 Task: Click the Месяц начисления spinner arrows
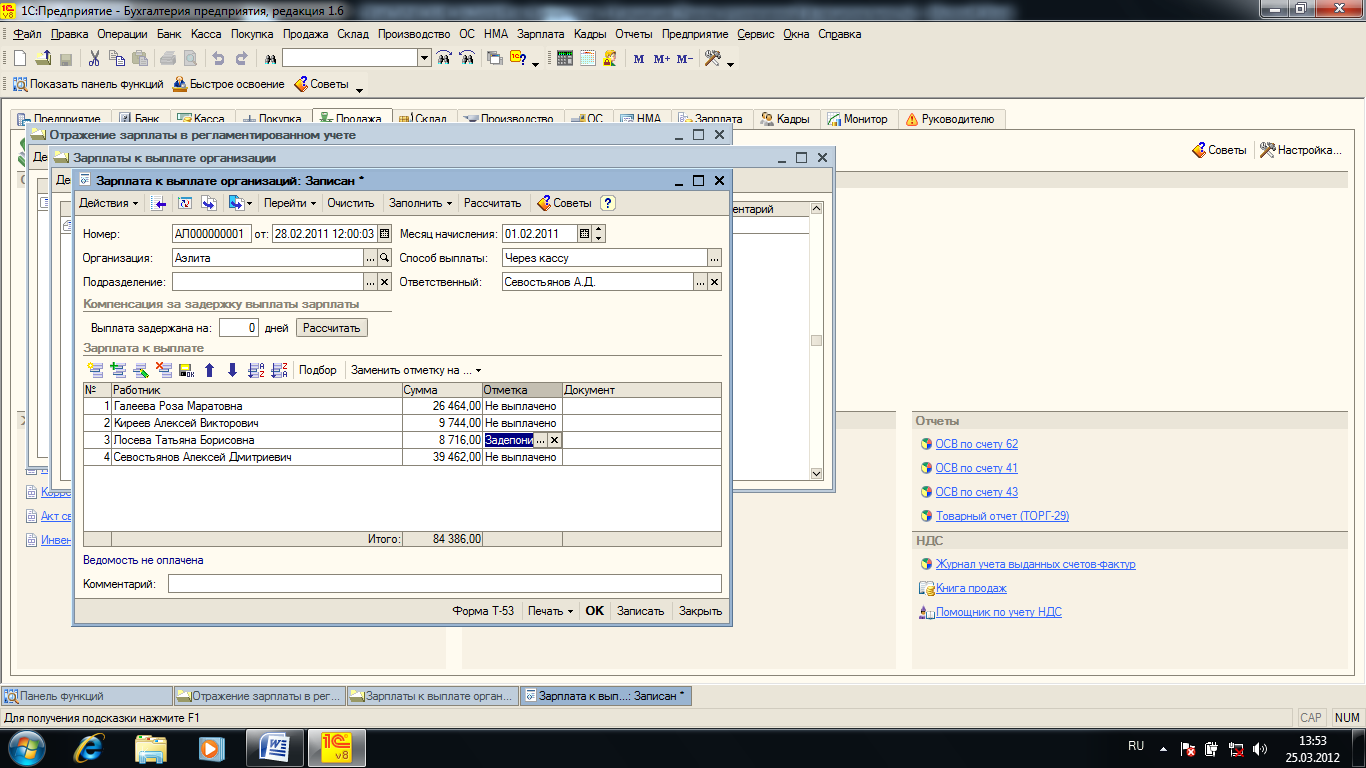click(x=599, y=234)
